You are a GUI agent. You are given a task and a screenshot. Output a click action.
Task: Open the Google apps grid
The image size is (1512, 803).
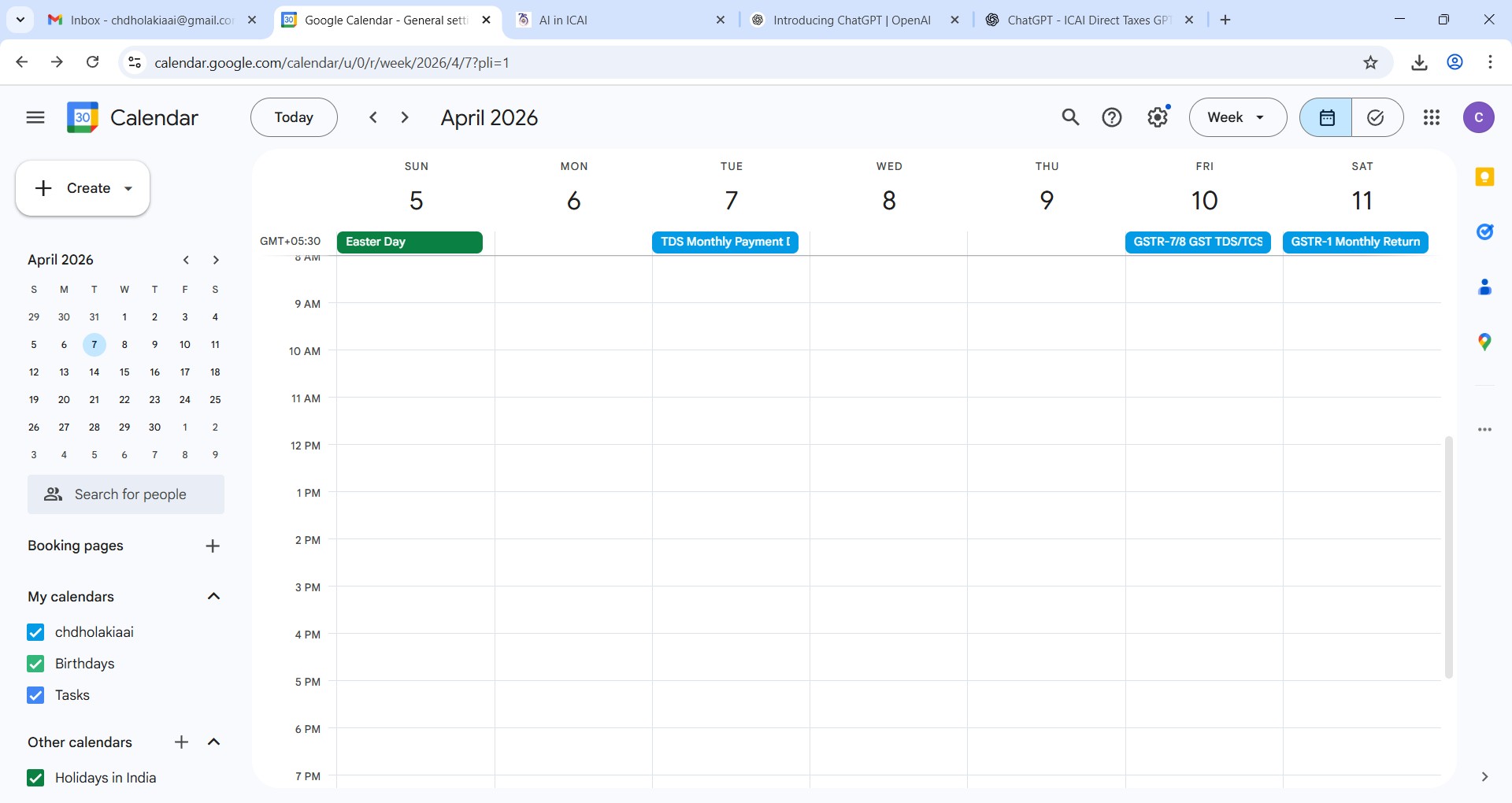coord(1432,117)
